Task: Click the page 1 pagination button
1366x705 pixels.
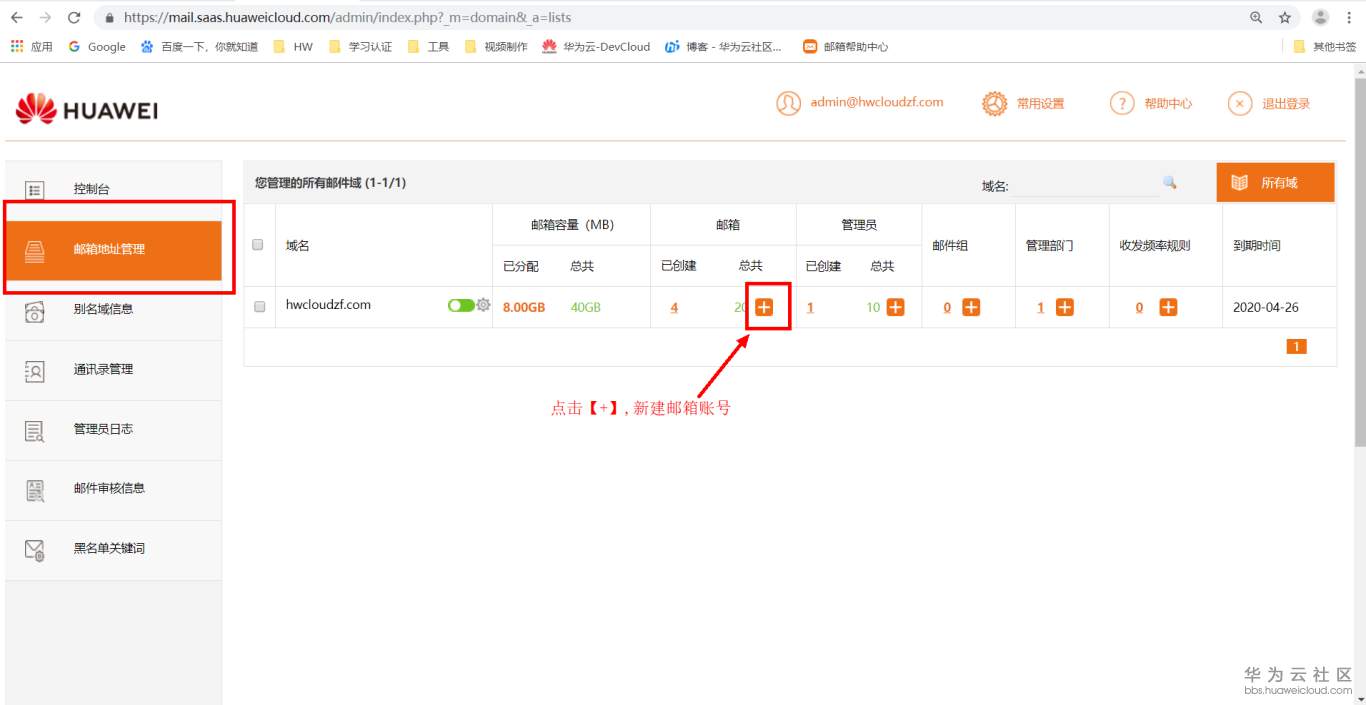Action: (1296, 346)
